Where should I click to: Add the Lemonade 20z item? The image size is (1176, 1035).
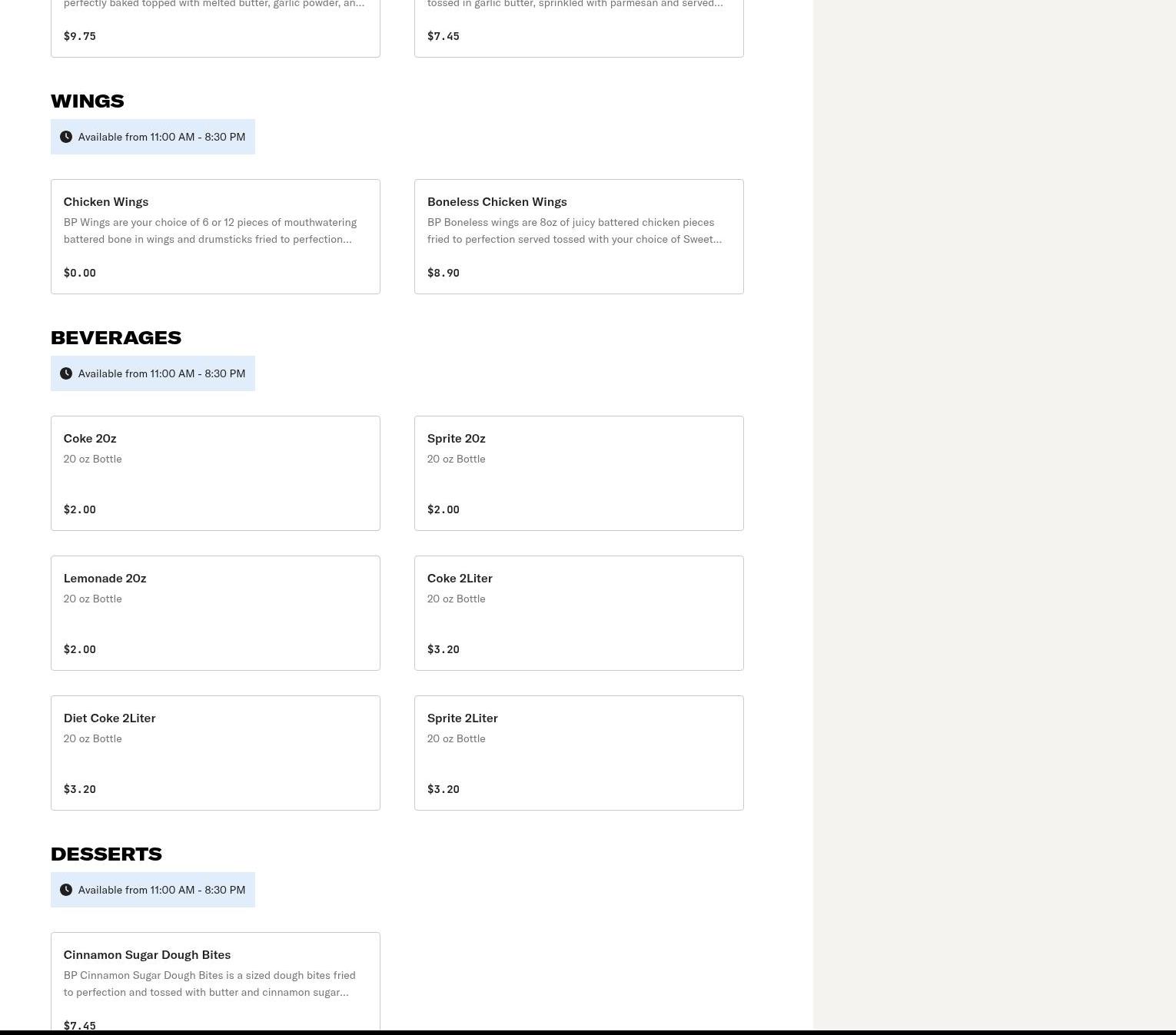click(215, 613)
